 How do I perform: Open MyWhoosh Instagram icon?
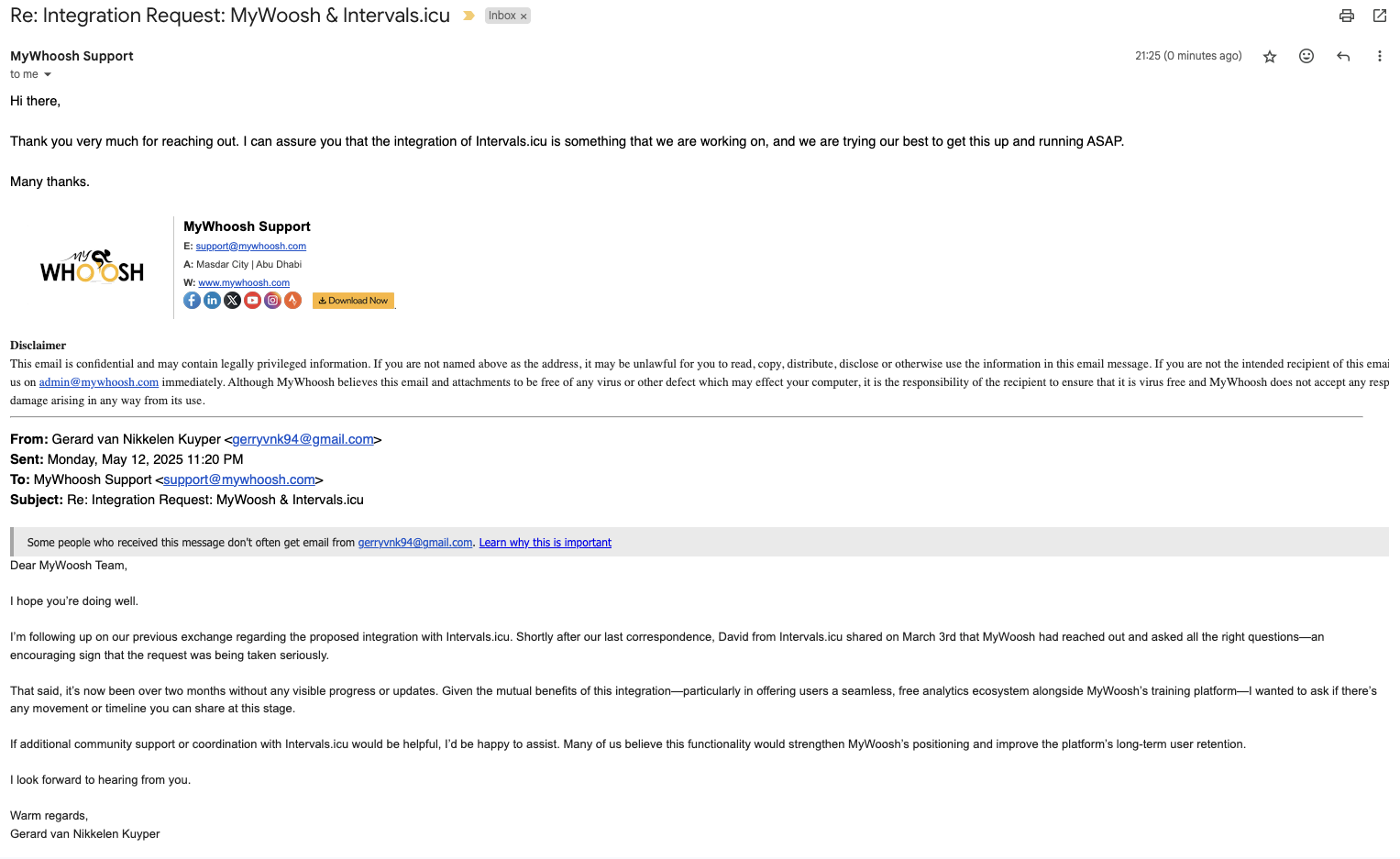coord(272,301)
